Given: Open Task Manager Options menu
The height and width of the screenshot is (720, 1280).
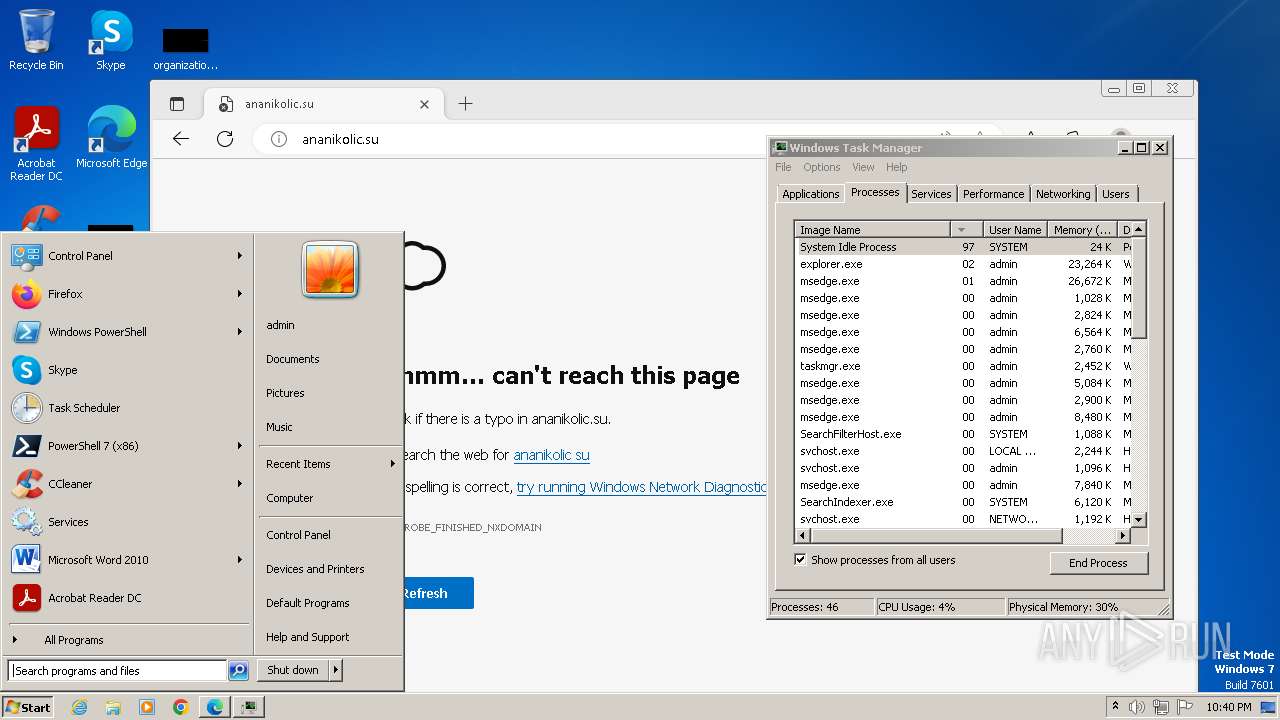Looking at the screenshot, I should [822, 167].
